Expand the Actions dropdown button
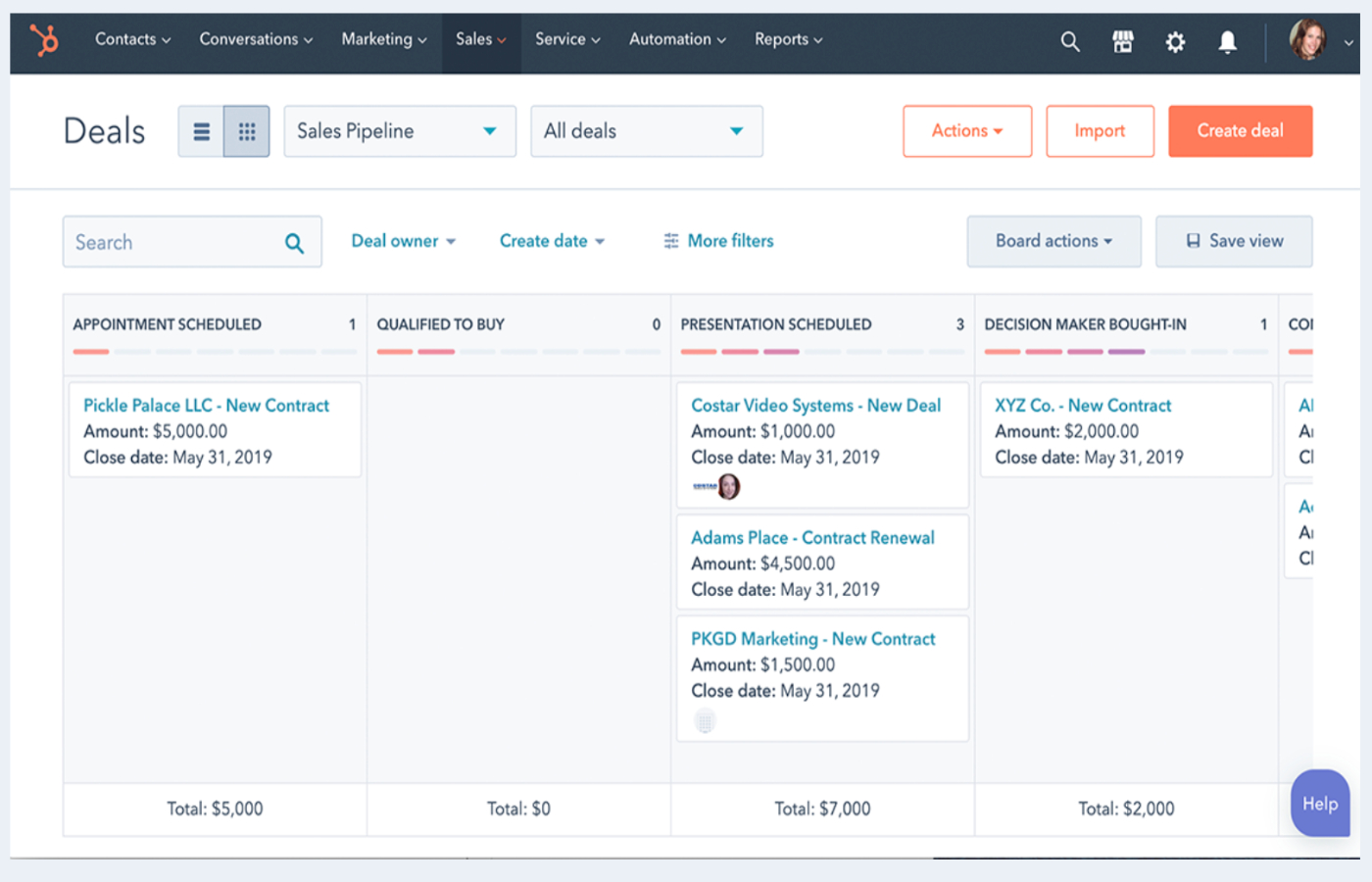1372x882 pixels. pyautogui.click(x=967, y=131)
